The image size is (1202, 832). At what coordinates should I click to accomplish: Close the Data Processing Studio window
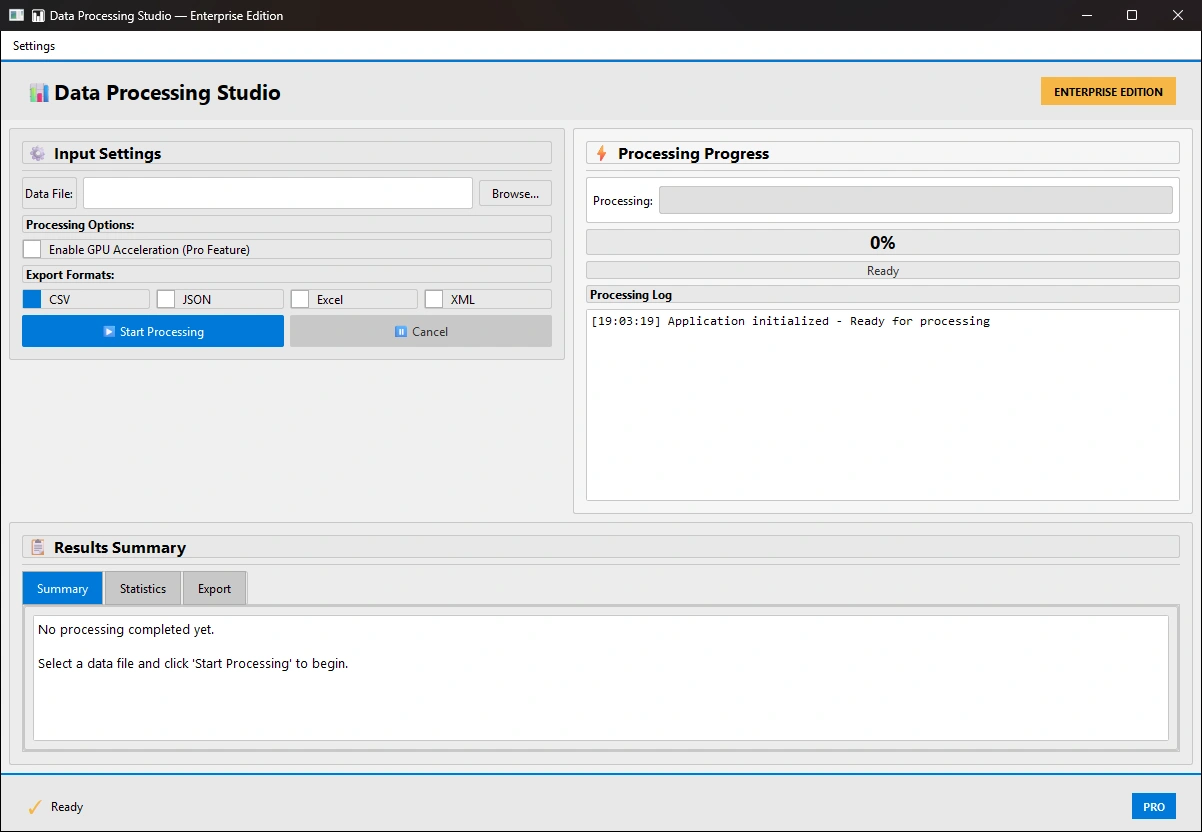[1178, 15]
